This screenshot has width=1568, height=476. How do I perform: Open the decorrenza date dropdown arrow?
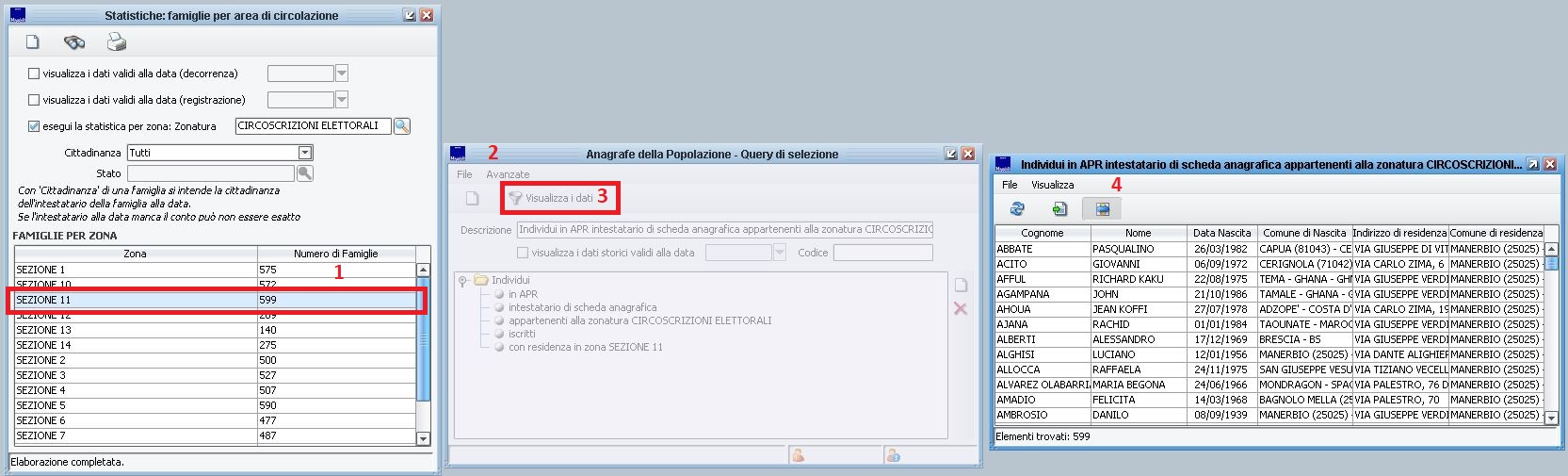point(342,74)
